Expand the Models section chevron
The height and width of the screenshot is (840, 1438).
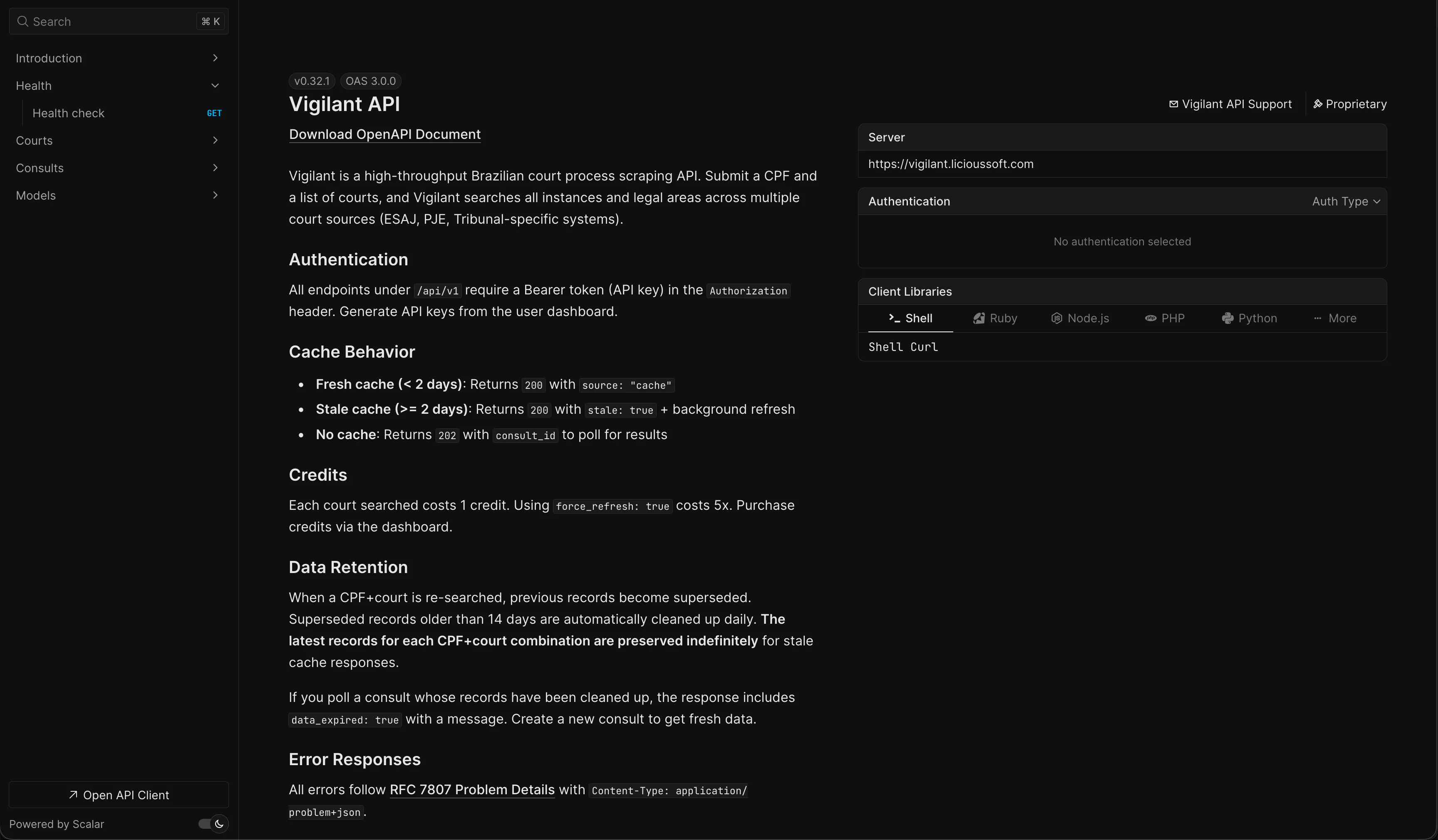pos(215,195)
